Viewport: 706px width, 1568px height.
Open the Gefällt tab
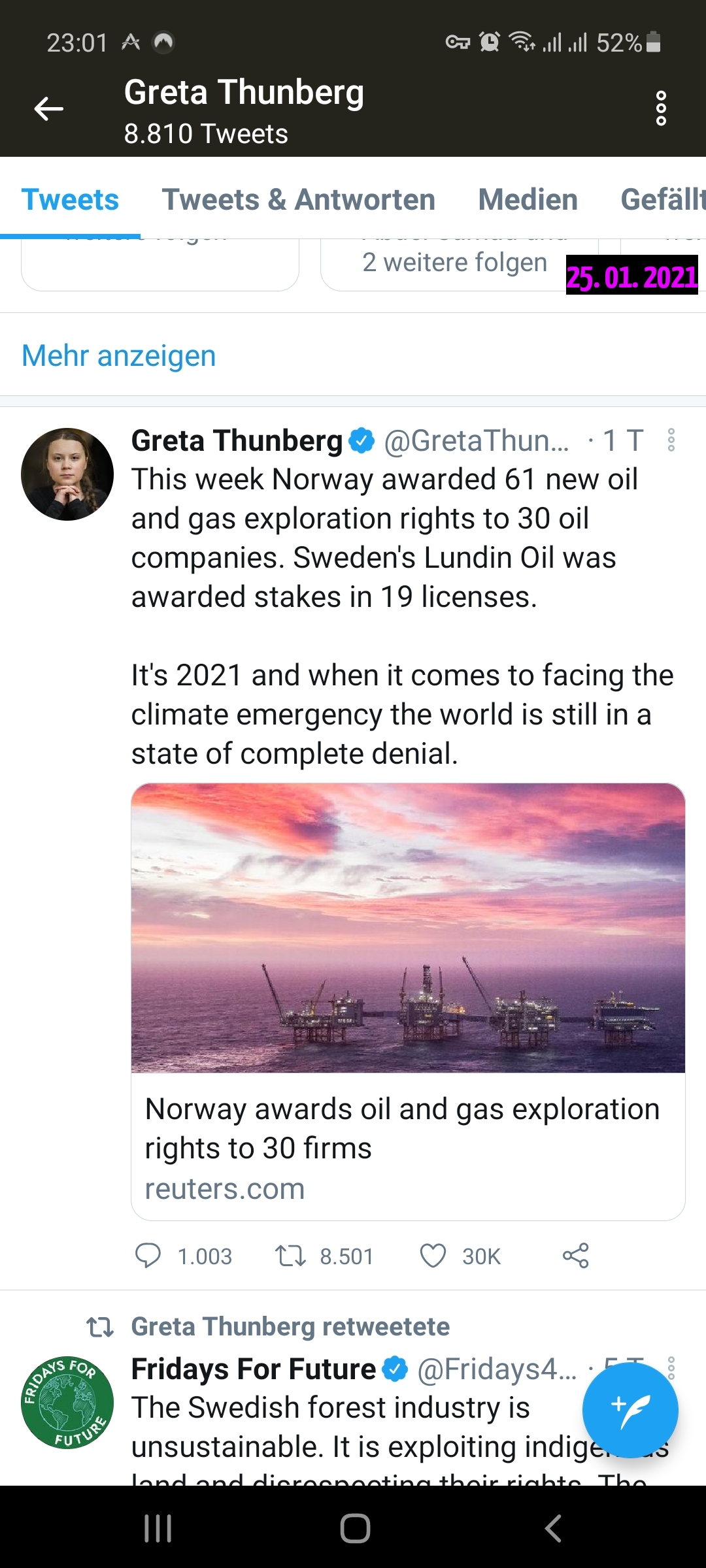tap(662, 200)
